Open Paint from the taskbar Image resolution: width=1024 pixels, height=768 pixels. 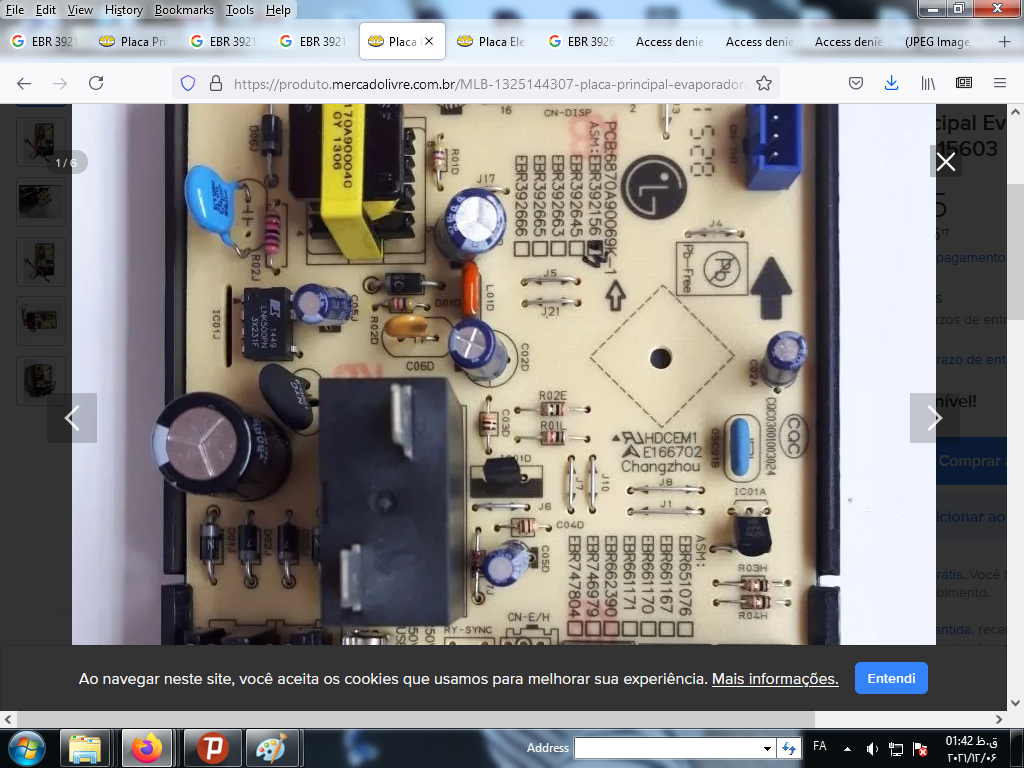pyautogui.click(x=271, y=748)
